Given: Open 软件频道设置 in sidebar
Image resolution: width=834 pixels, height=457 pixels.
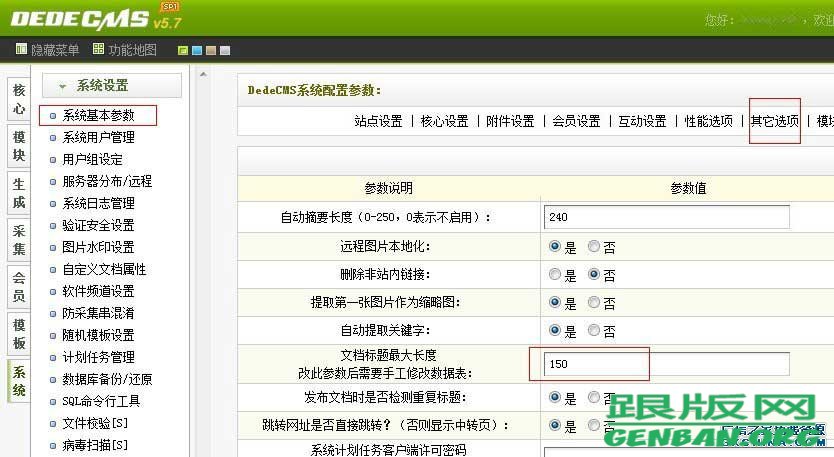Looking at the screenshot, I should coord(98,291).
